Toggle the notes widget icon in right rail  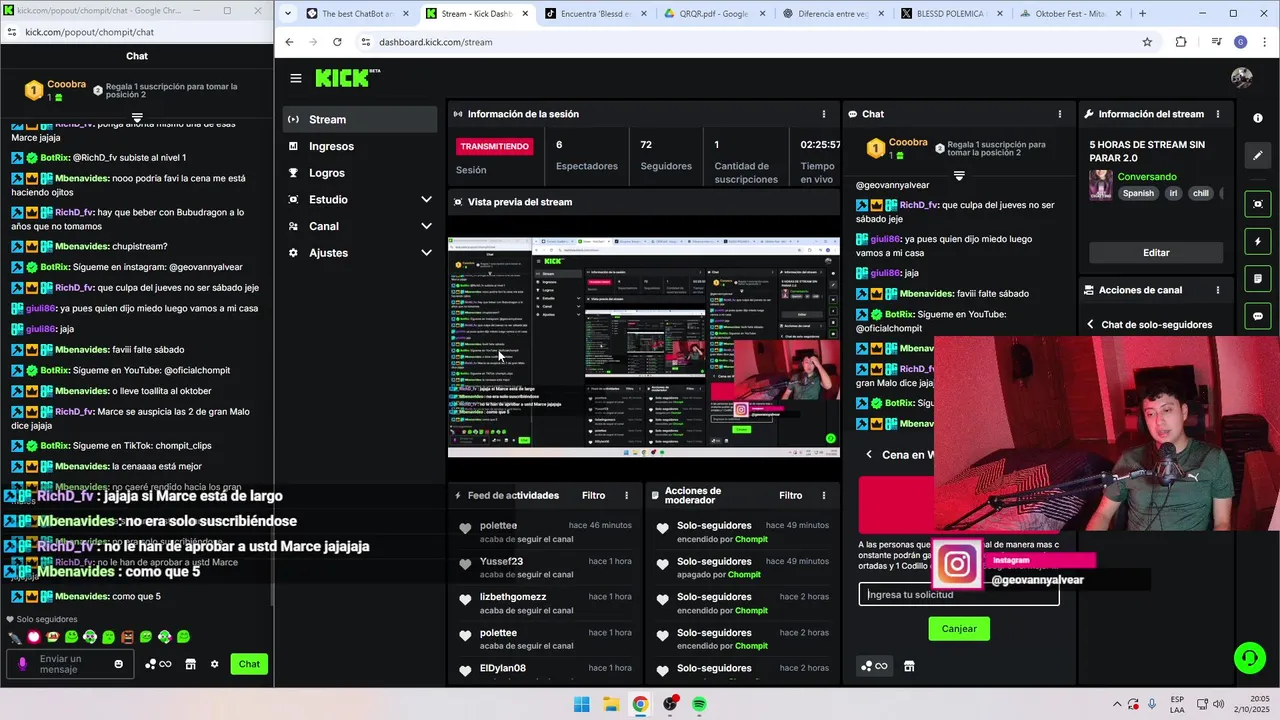(1258, 279)
